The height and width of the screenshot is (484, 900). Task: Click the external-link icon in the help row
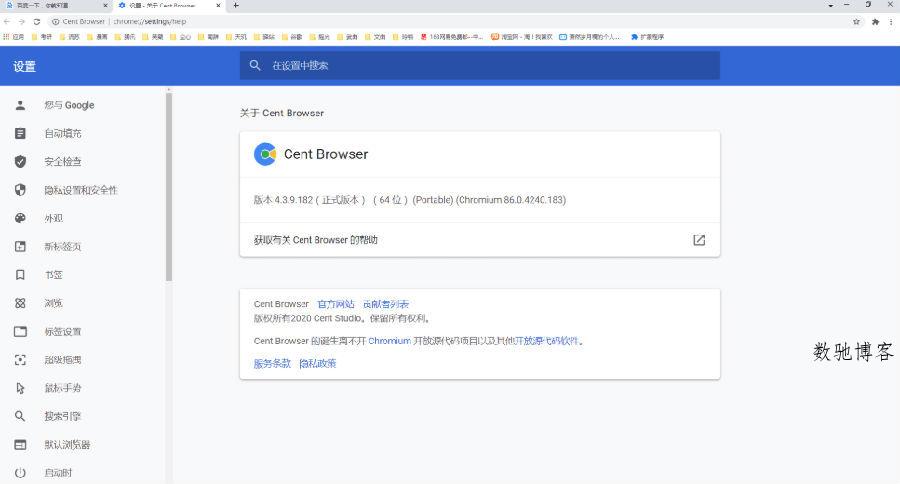699,240
